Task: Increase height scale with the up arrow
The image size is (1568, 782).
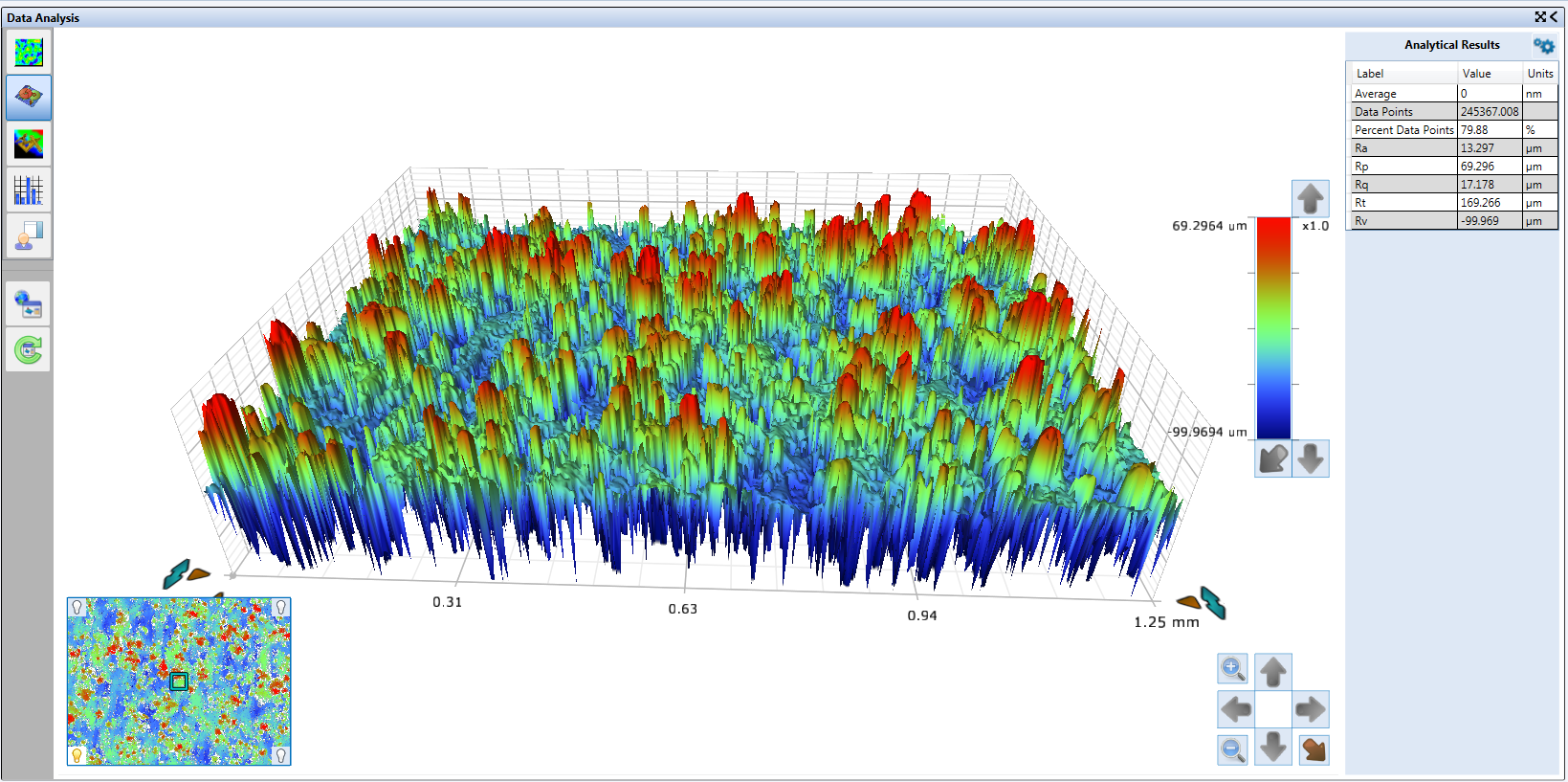Action: click(1310, 198)
